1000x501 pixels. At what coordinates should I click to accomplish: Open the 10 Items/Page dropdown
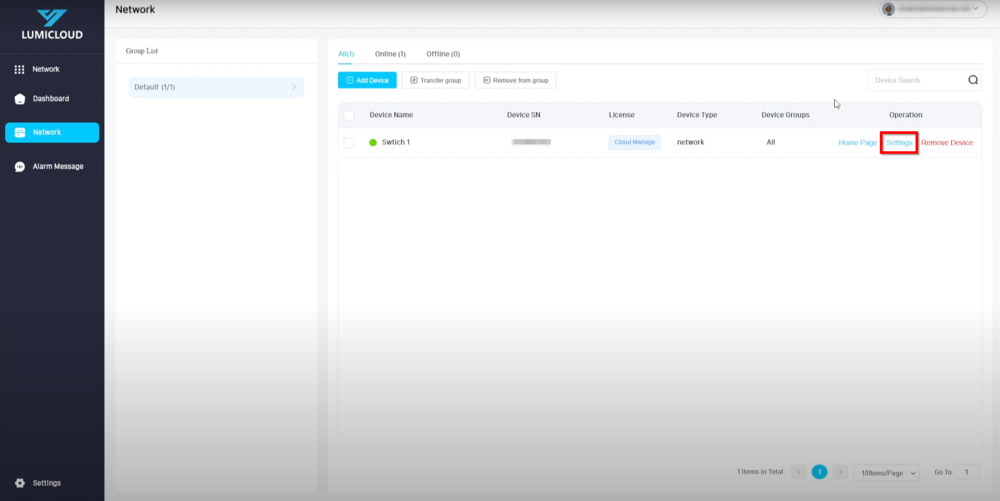pos(888,472)
